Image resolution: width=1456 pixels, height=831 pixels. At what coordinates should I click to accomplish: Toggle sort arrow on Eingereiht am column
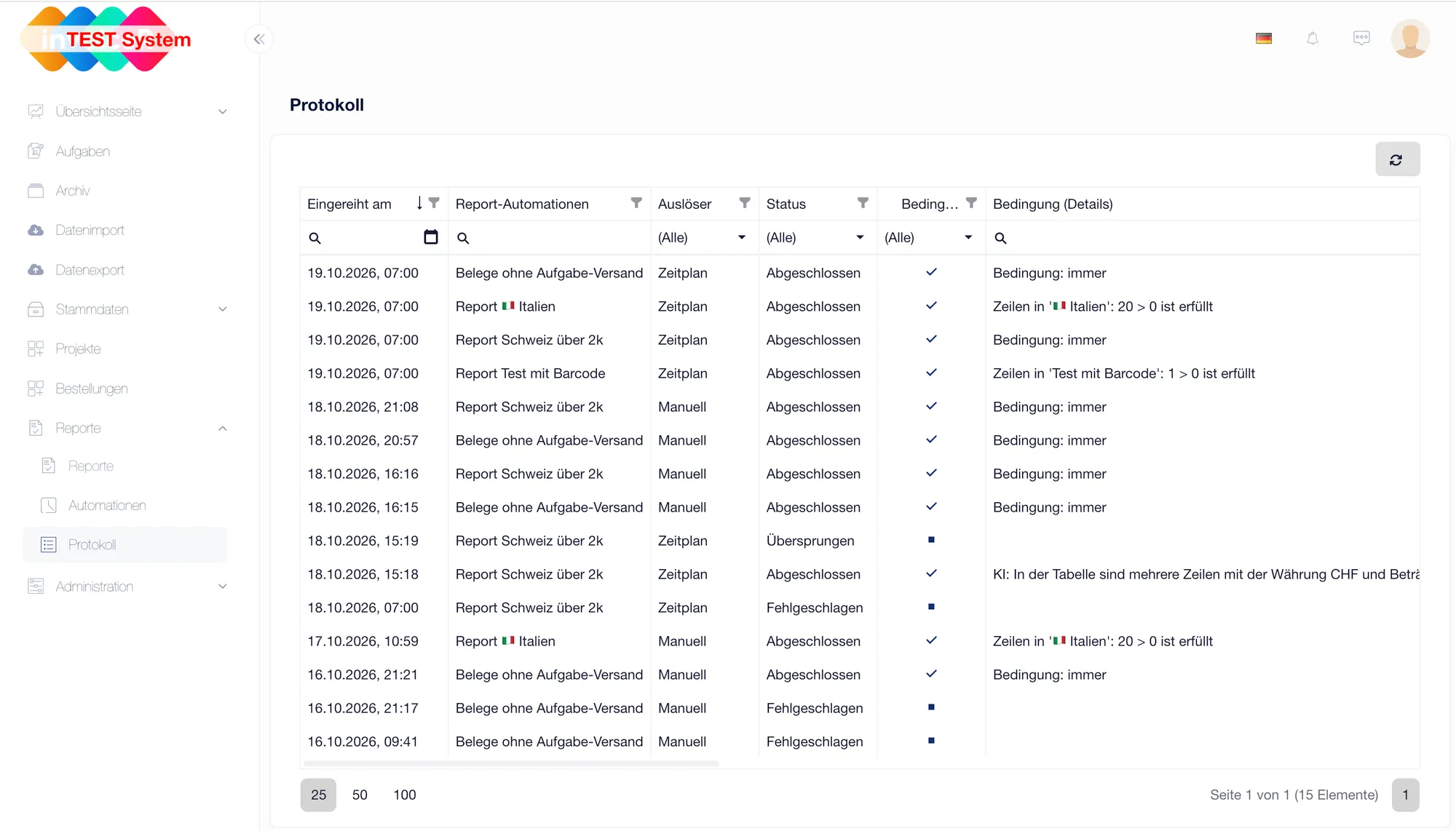(x=419, y=203)
